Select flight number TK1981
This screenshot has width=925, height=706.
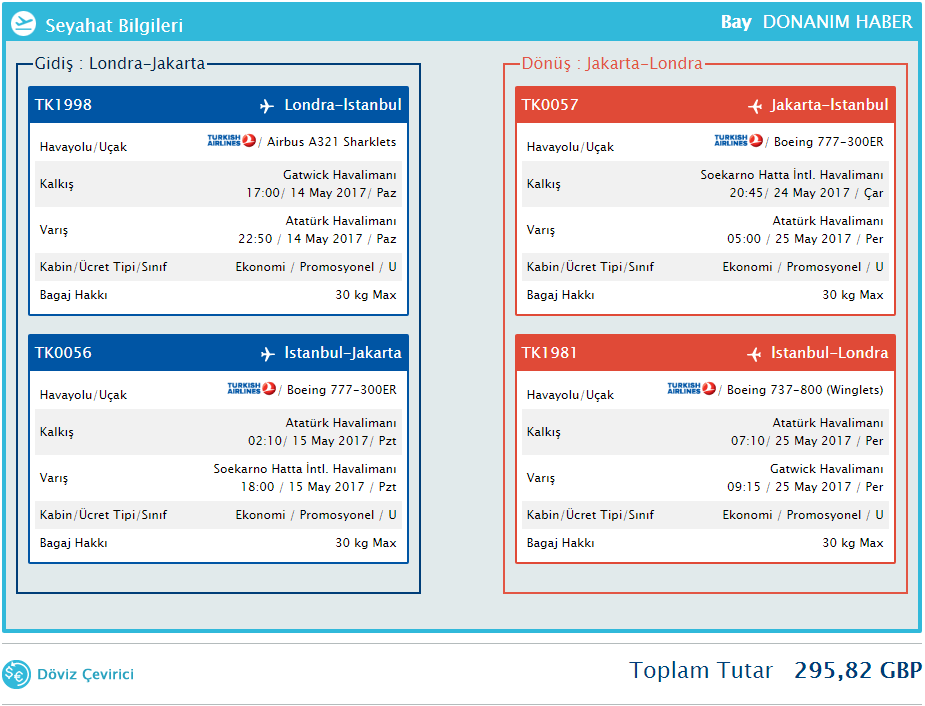549,353
